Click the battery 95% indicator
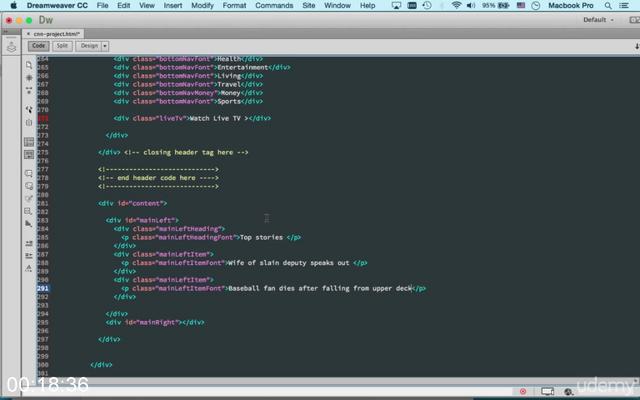The height and width of the screenshot is (400, 640). 495,5
